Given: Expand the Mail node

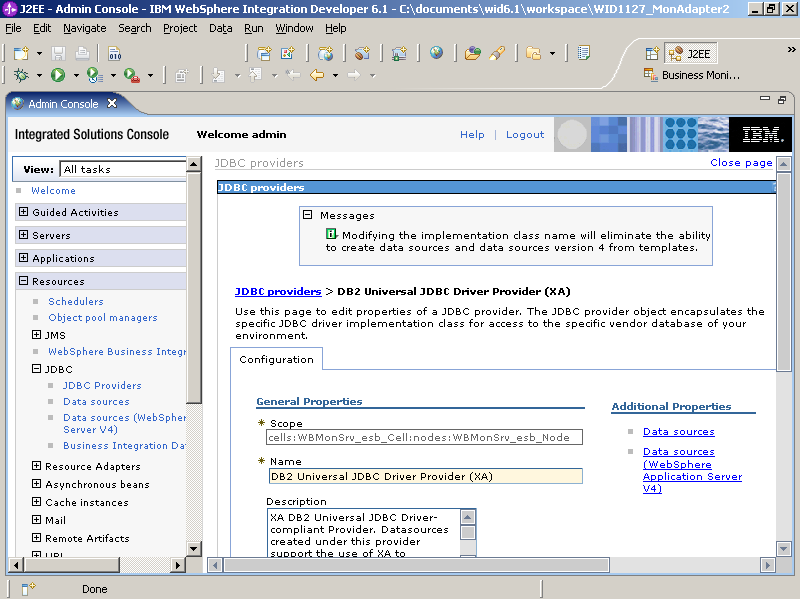Looking at the screenshot, I should [x=36, y=519].
